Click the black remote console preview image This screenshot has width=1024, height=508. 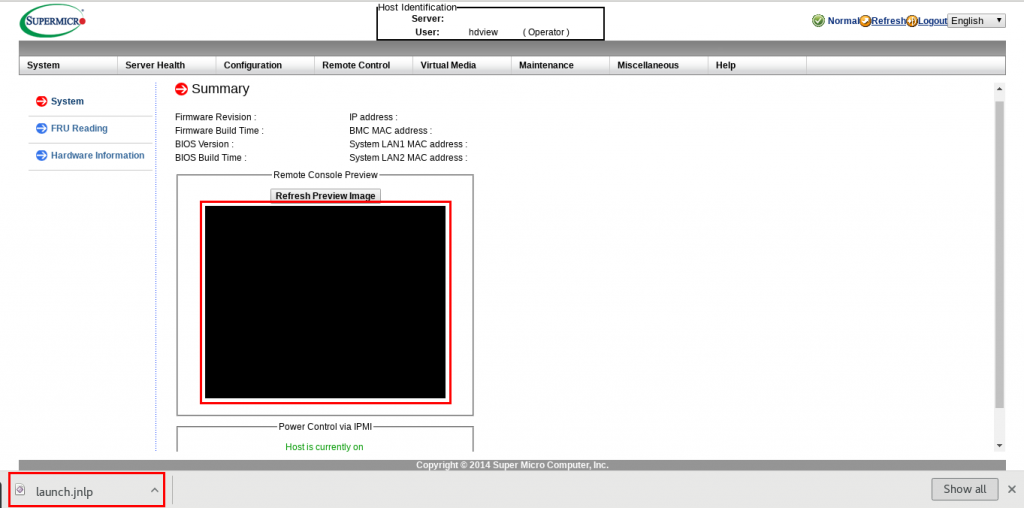click(x=325, y=302)
